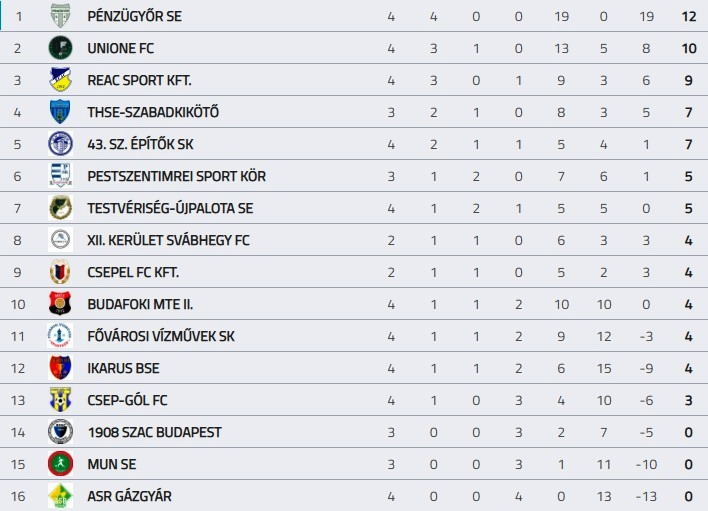The width and height of the screenshot is (708, 511).
Task: Click the Csep-Gól FC logo
Action: 61,400
